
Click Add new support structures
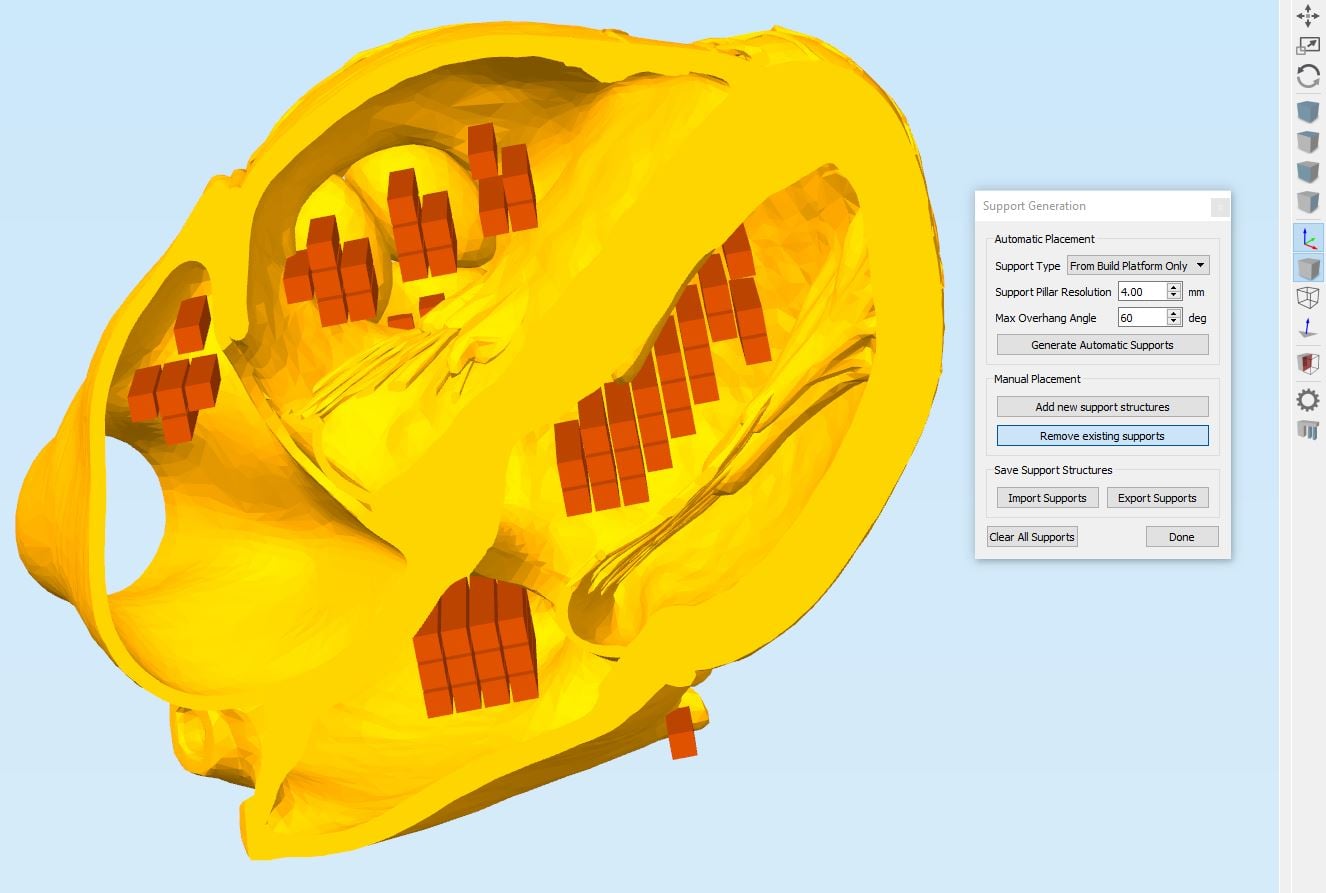[1102, 407]
